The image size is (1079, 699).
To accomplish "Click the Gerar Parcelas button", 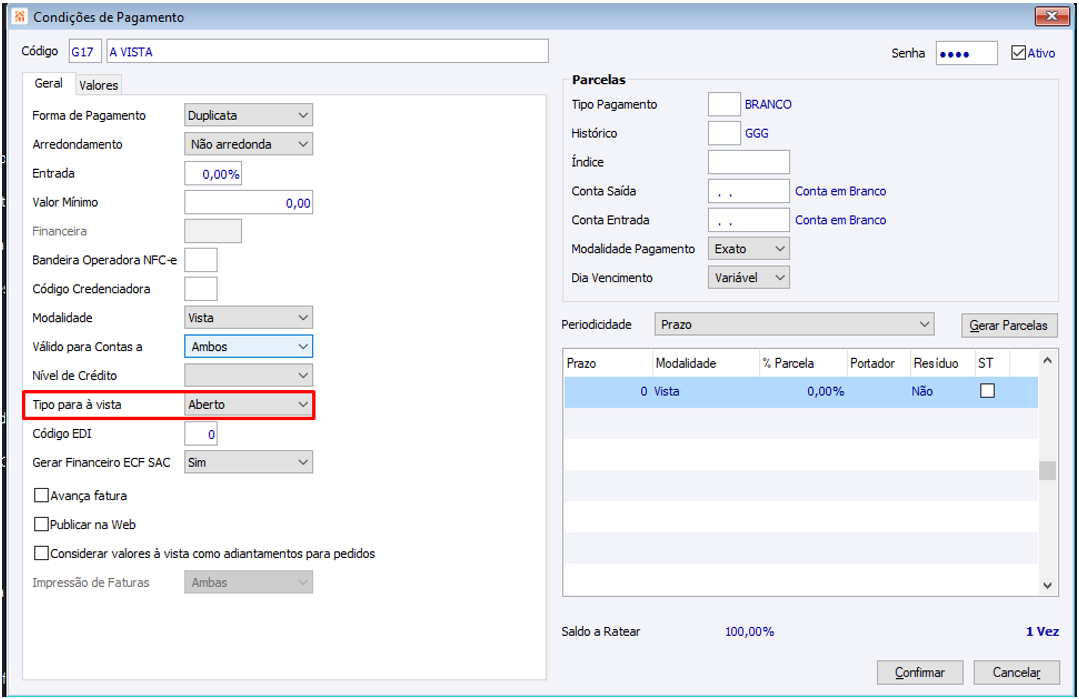I will click(x=1008, y=325).
